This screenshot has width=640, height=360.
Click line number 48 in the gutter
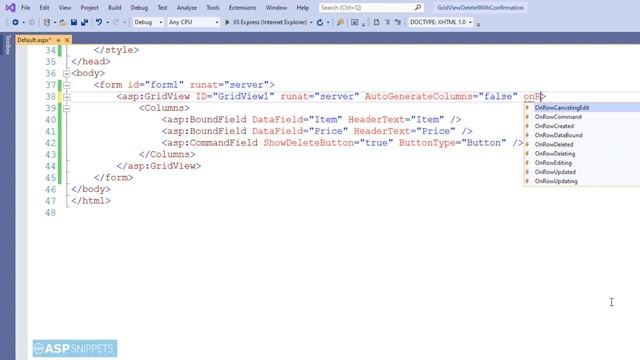[51, 213]
